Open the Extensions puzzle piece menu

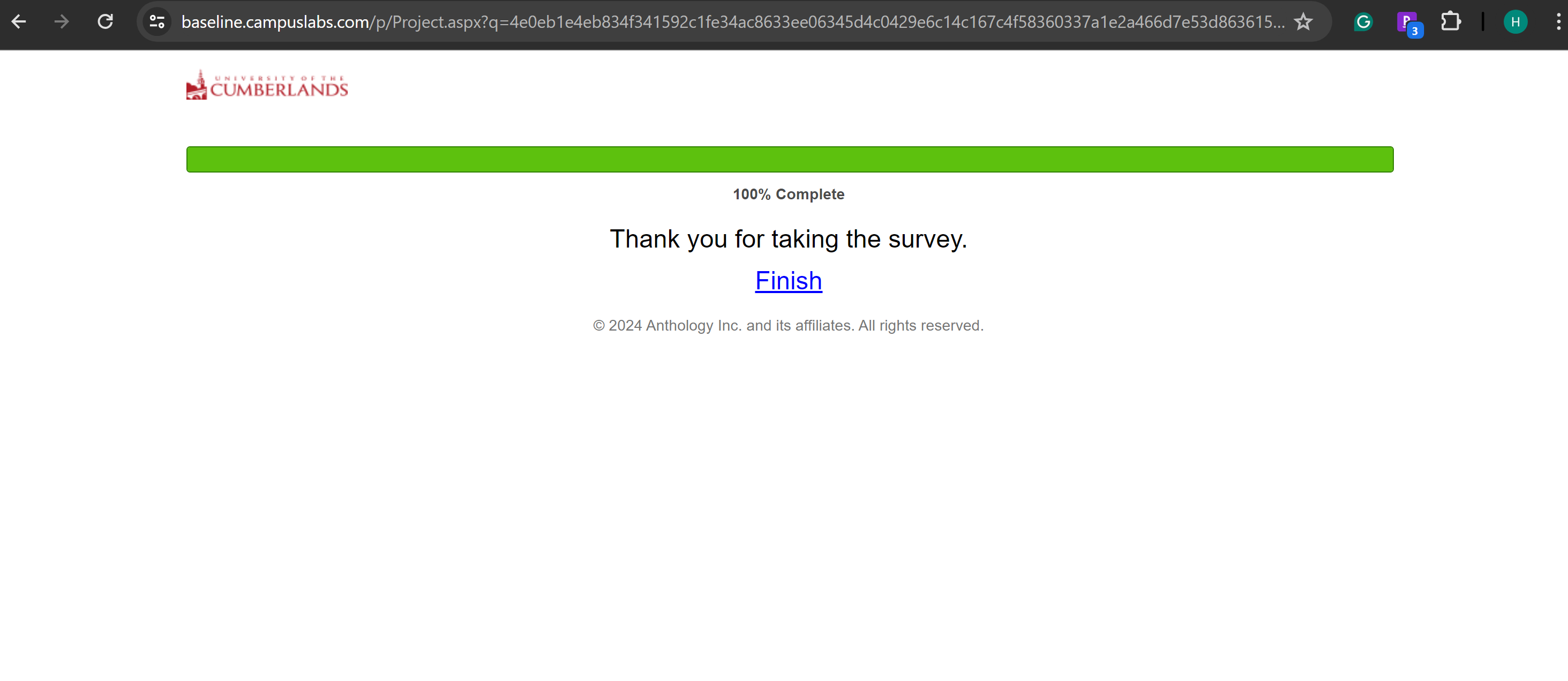coord(1451,22)
